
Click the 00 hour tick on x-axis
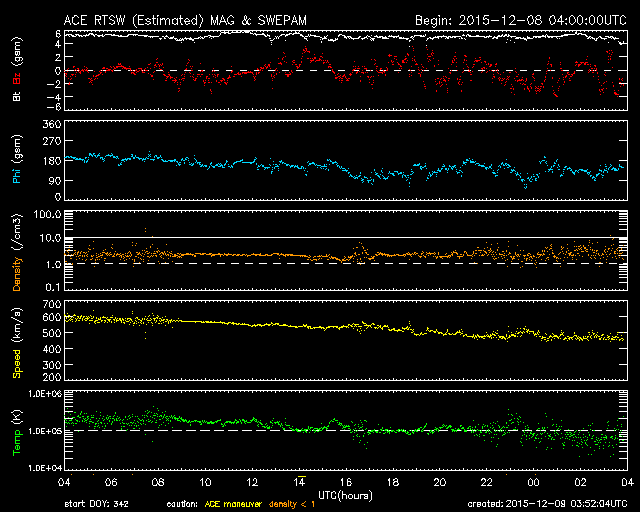532,482
